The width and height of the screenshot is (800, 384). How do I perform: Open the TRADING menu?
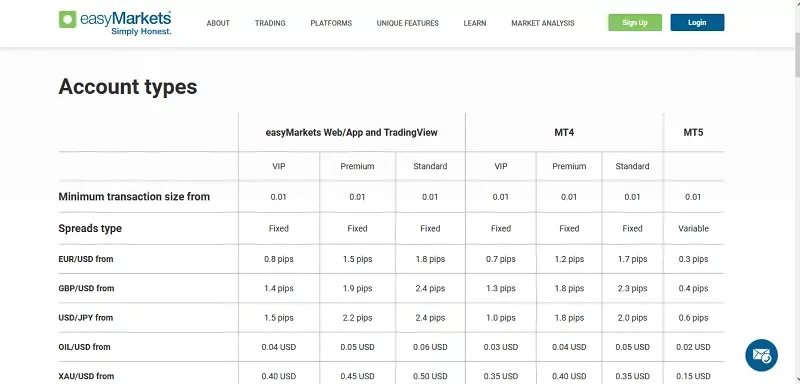tap(270, 23)
